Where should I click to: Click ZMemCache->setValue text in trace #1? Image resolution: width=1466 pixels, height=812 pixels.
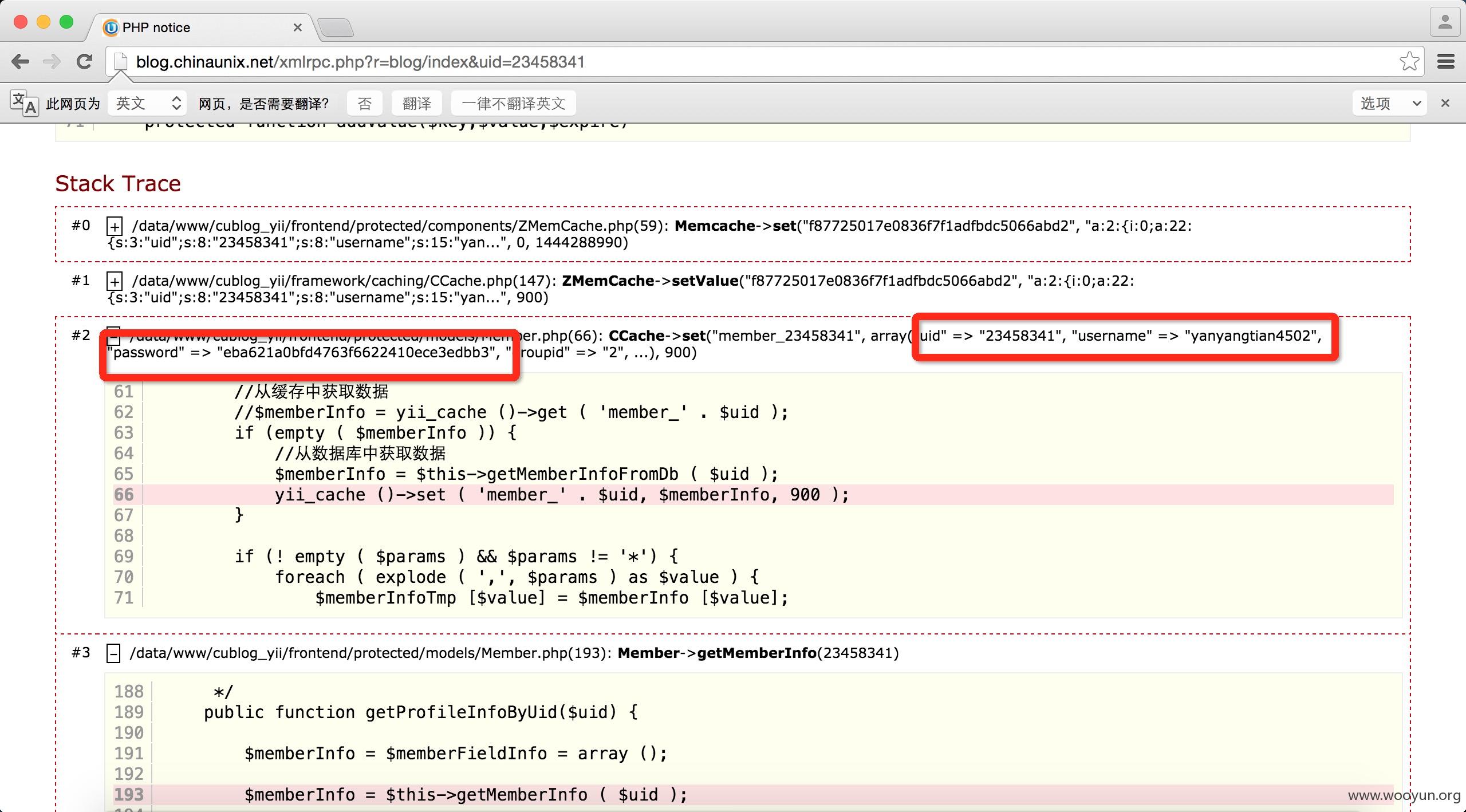[650, 281]
